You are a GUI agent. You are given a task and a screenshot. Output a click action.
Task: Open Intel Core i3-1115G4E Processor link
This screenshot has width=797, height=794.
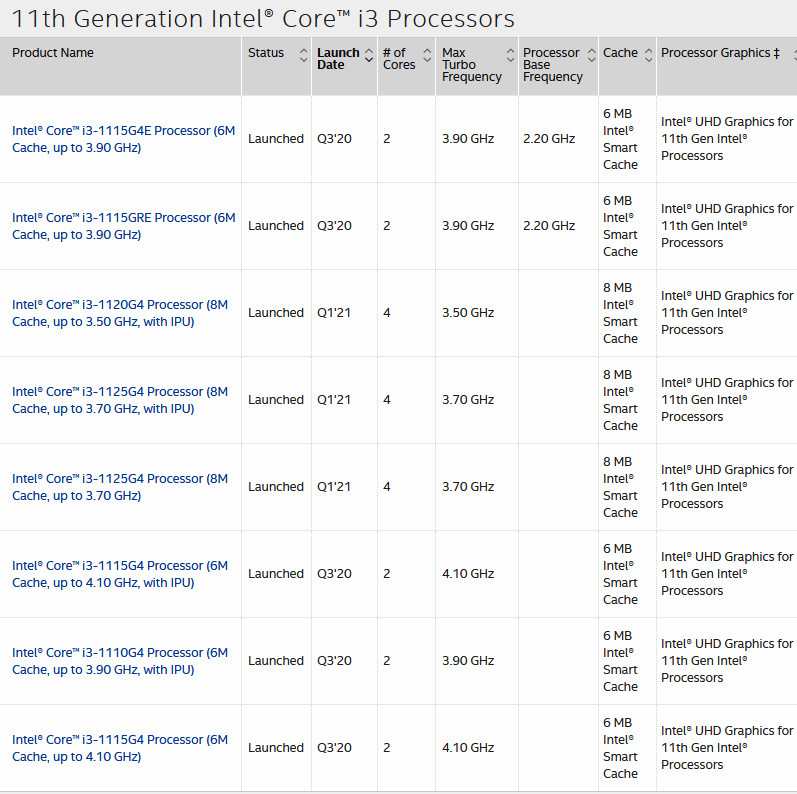coord(124,139)
